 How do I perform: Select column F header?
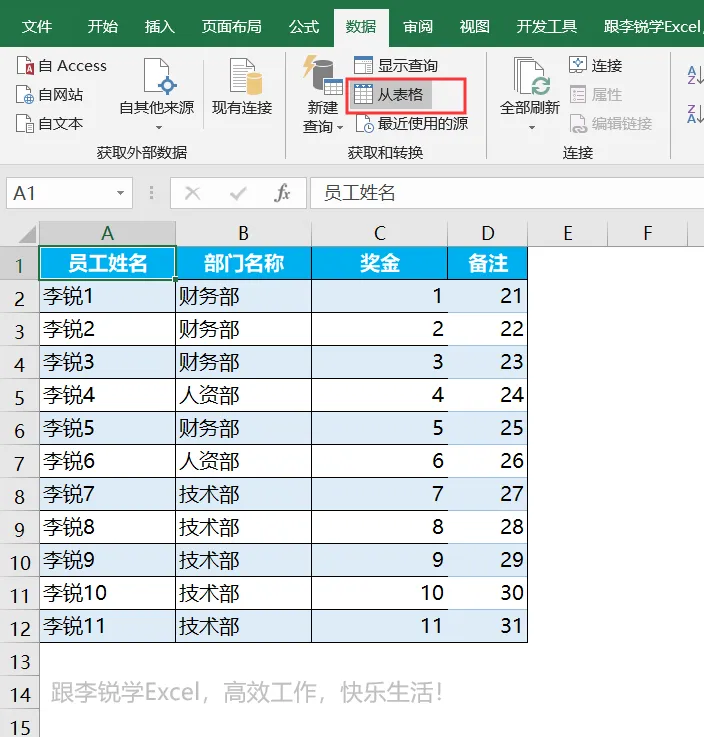(648, 234)
